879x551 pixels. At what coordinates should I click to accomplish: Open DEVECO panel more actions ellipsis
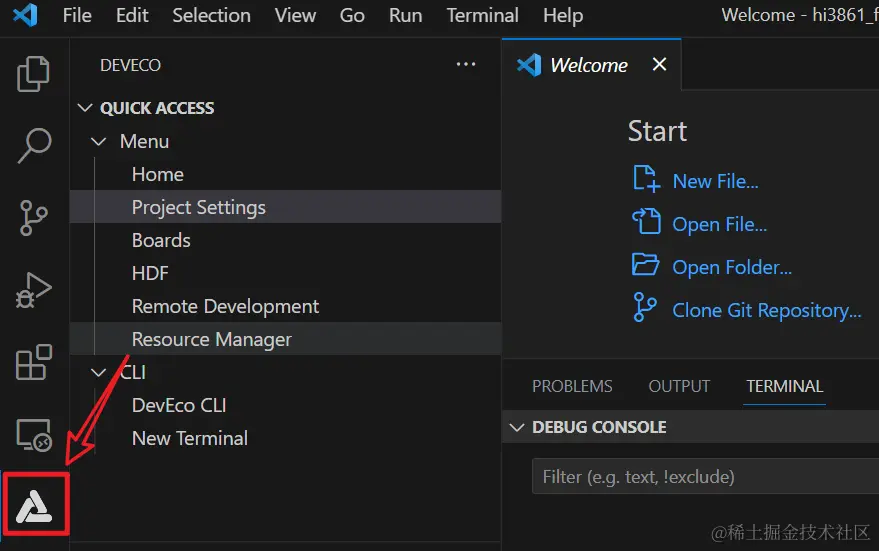[466, 65]
